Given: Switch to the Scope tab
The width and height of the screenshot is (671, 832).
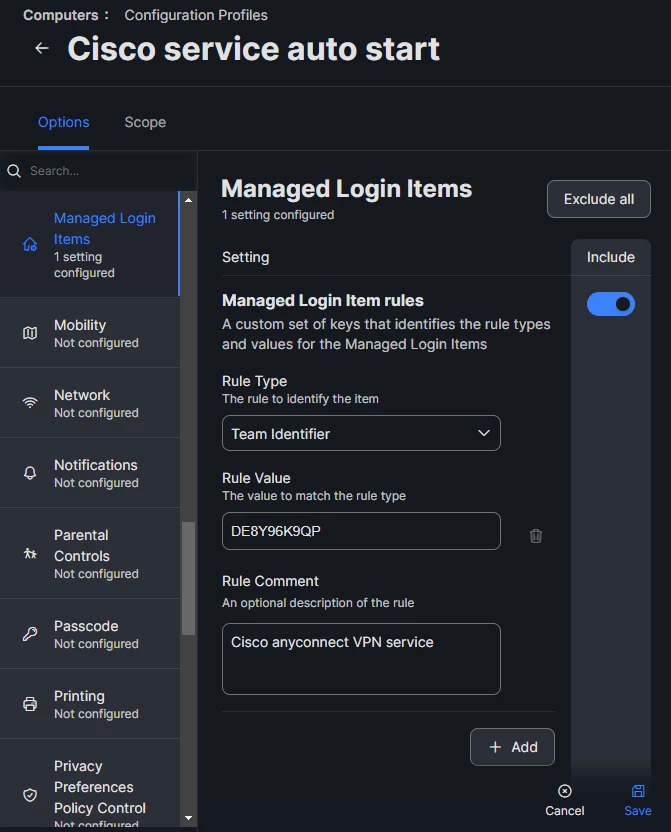Looking at the screenshot, I should pos(145,123).
